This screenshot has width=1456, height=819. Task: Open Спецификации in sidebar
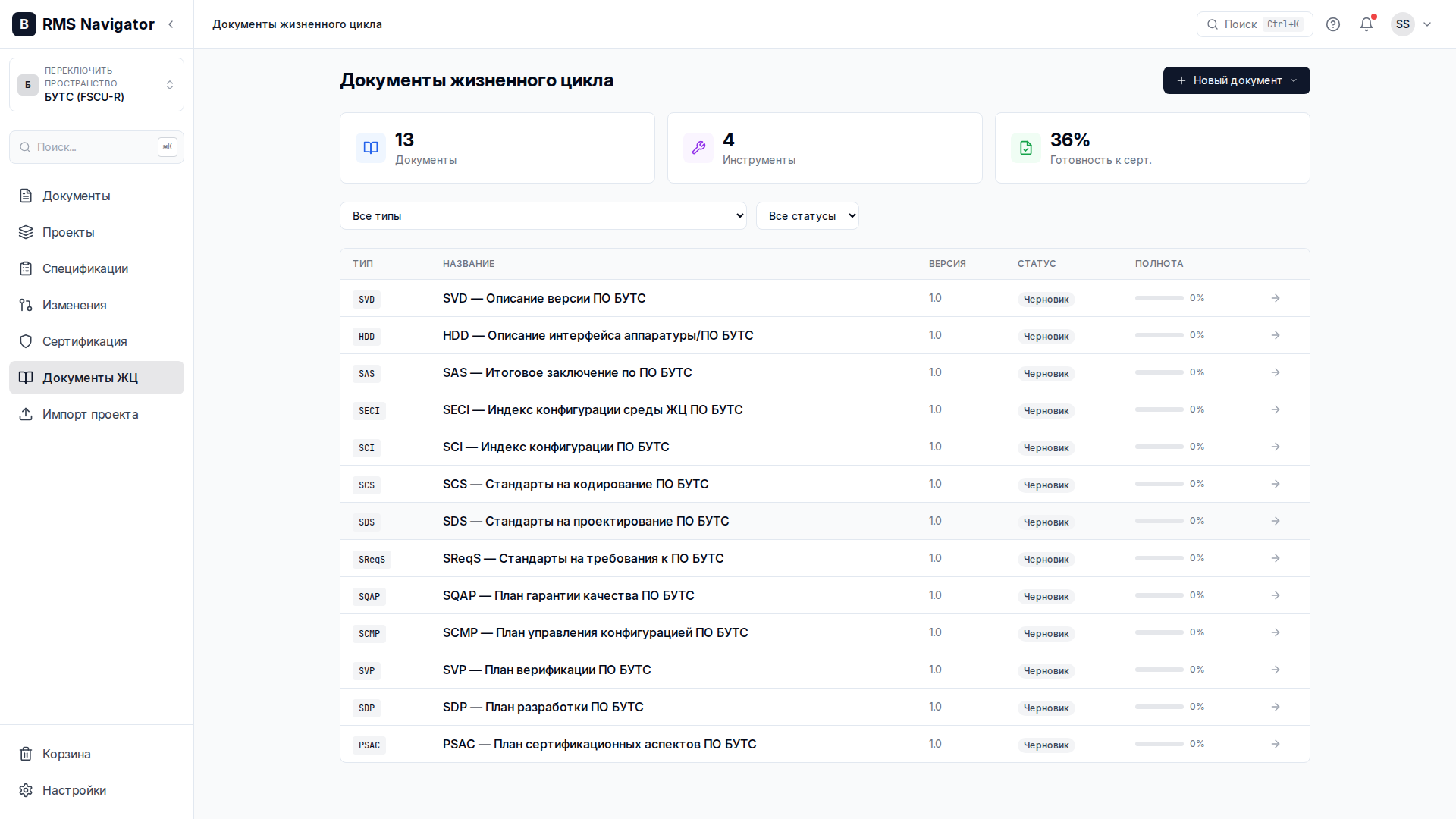96,268
